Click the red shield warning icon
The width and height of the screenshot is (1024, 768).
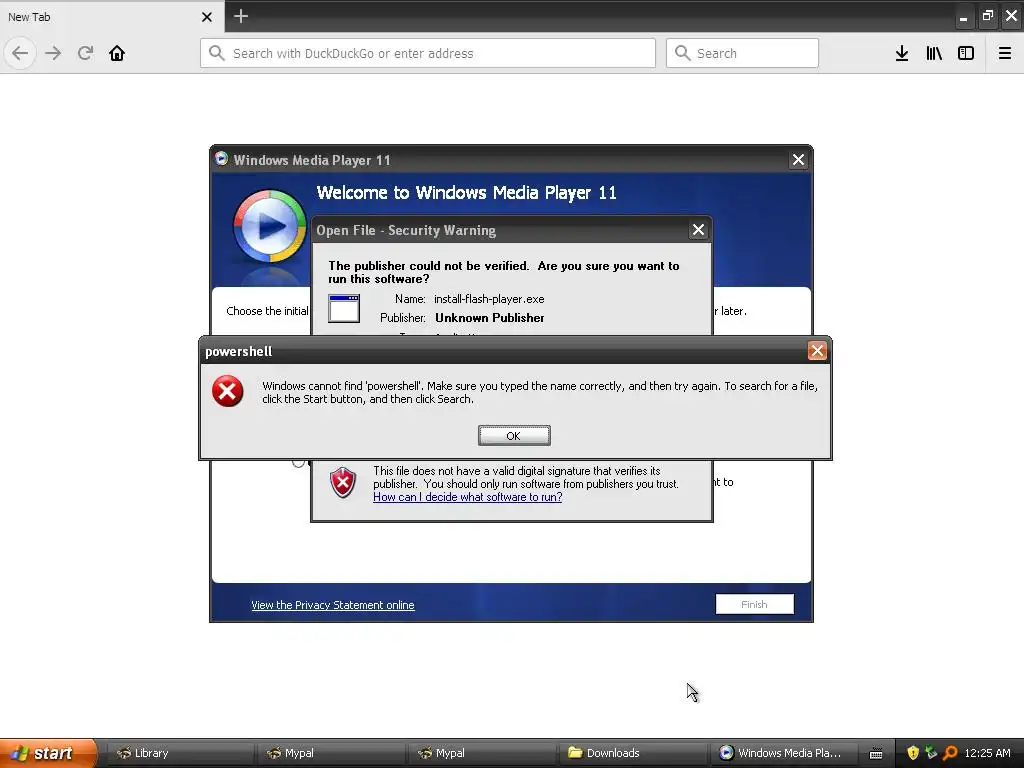[x=343, y=483]
